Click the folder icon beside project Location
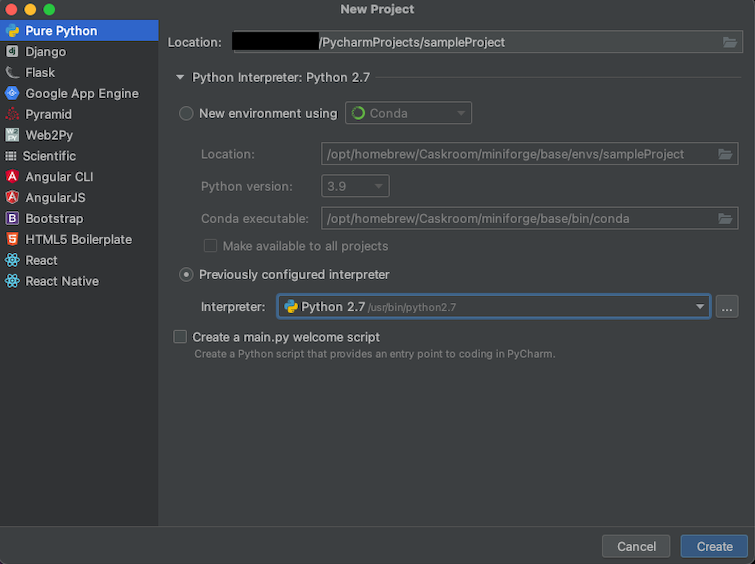 (729, 42)
